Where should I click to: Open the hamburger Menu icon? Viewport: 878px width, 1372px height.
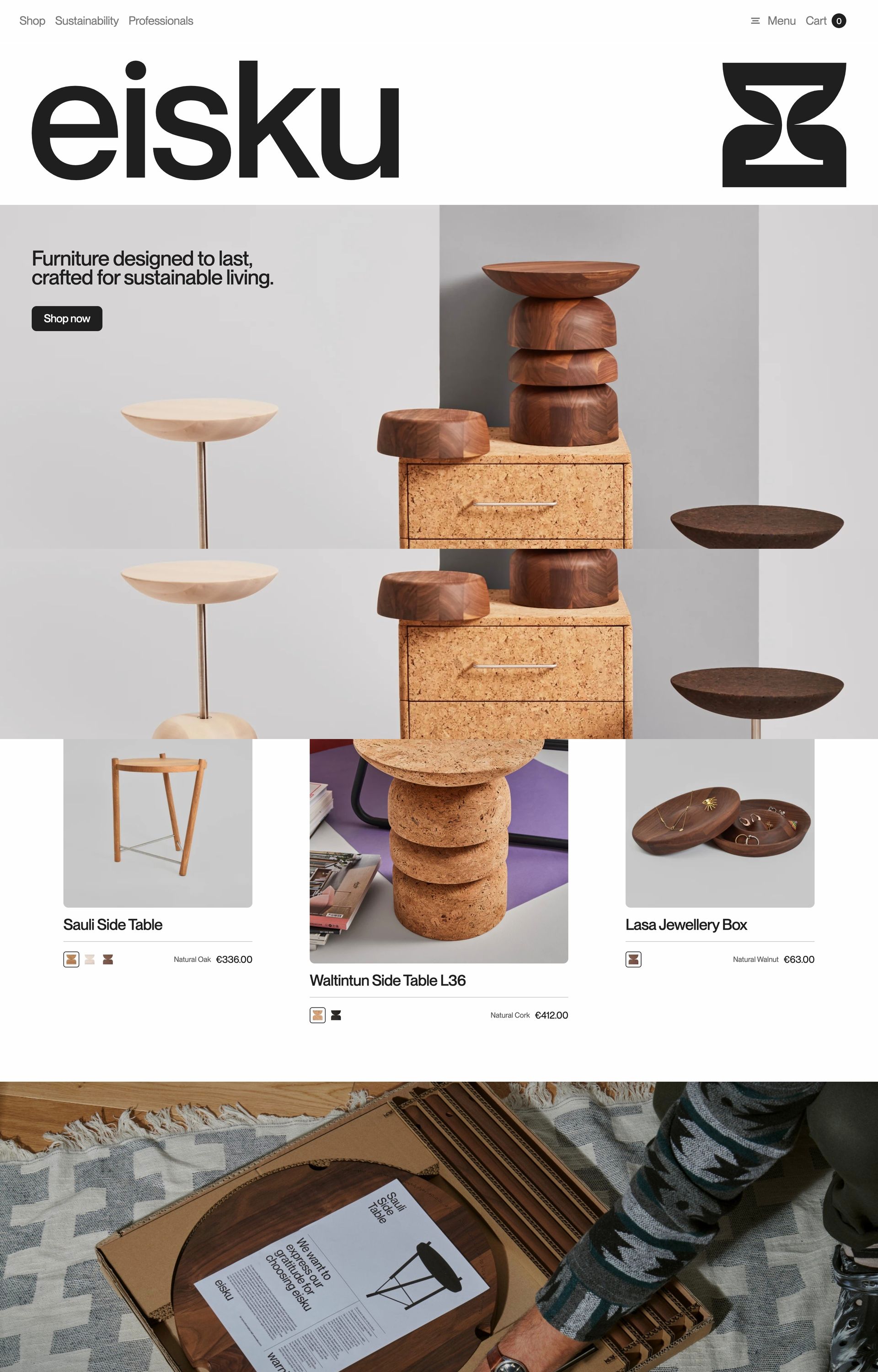755,21
